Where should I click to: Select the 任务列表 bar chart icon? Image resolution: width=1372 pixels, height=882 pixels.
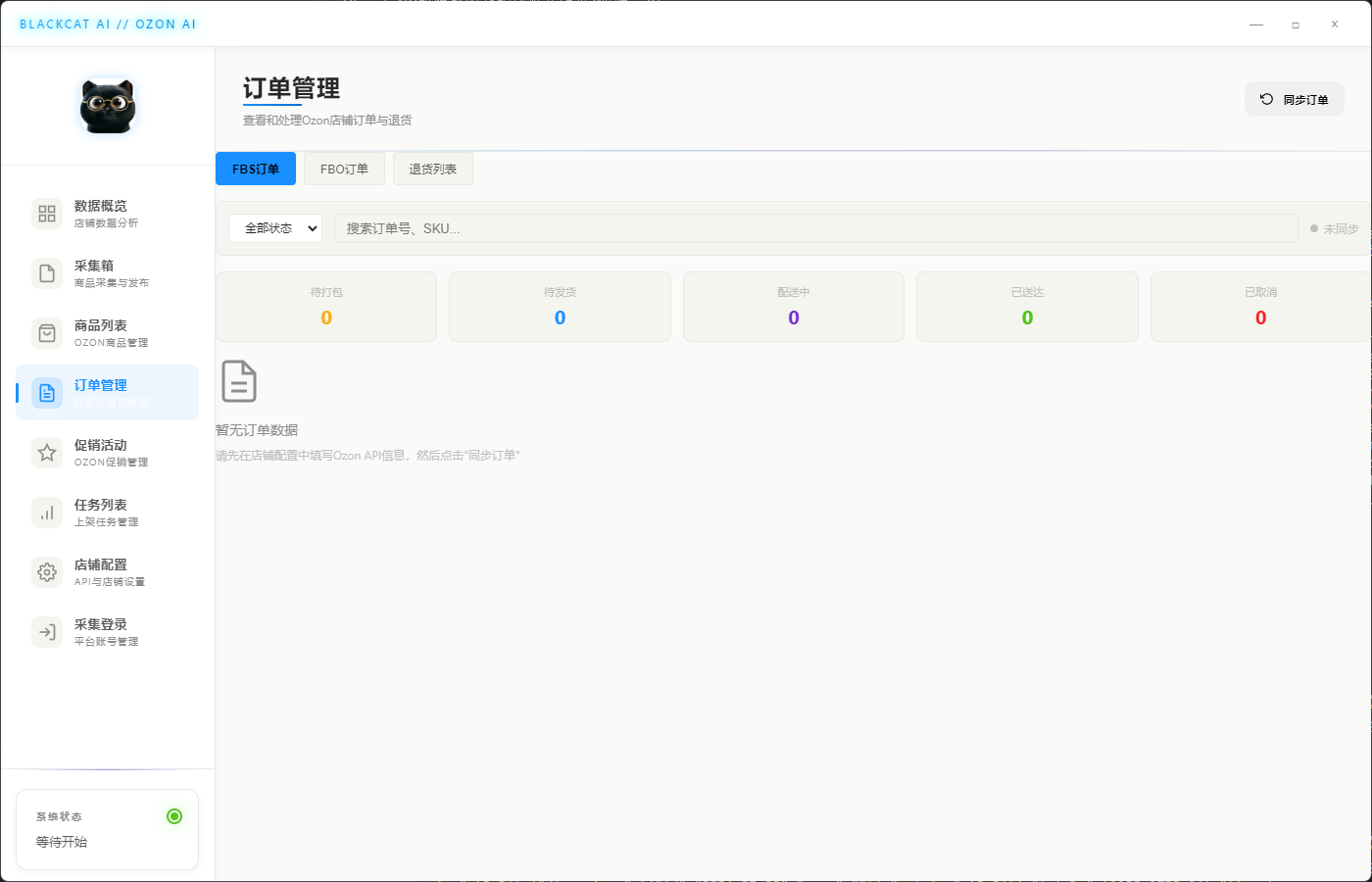[x=47, y=513]
